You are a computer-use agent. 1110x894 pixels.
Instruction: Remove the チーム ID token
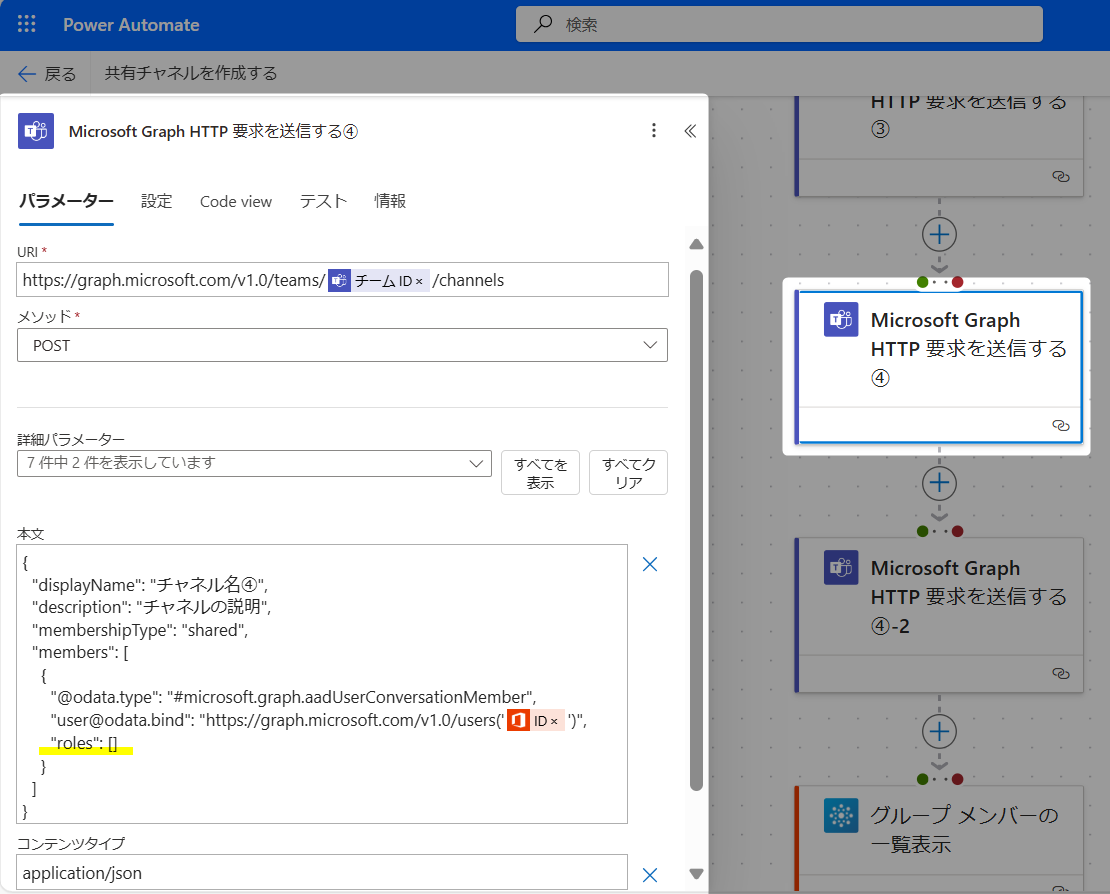(x=419, y=282)
